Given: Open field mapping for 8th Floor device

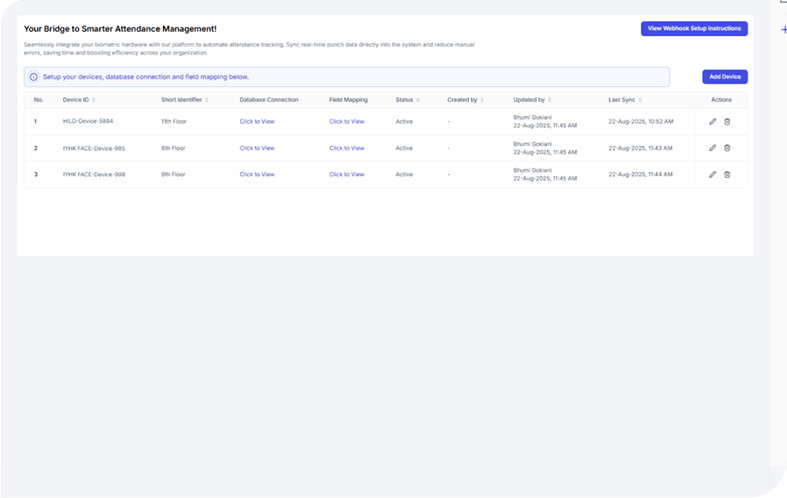Looking at the screenshot, I should [x=346, y=174].
